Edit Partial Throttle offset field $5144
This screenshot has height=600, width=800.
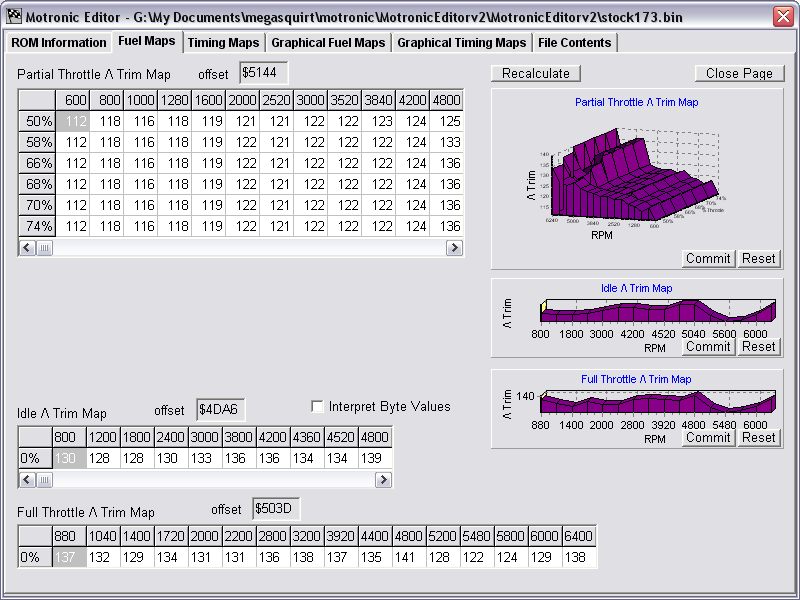coord(263,73)
